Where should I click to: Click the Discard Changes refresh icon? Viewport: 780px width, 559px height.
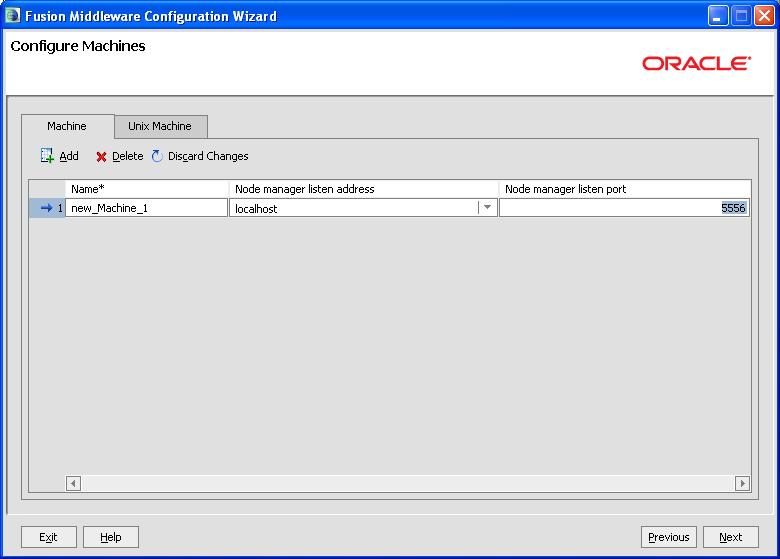(x=157, y=156)
